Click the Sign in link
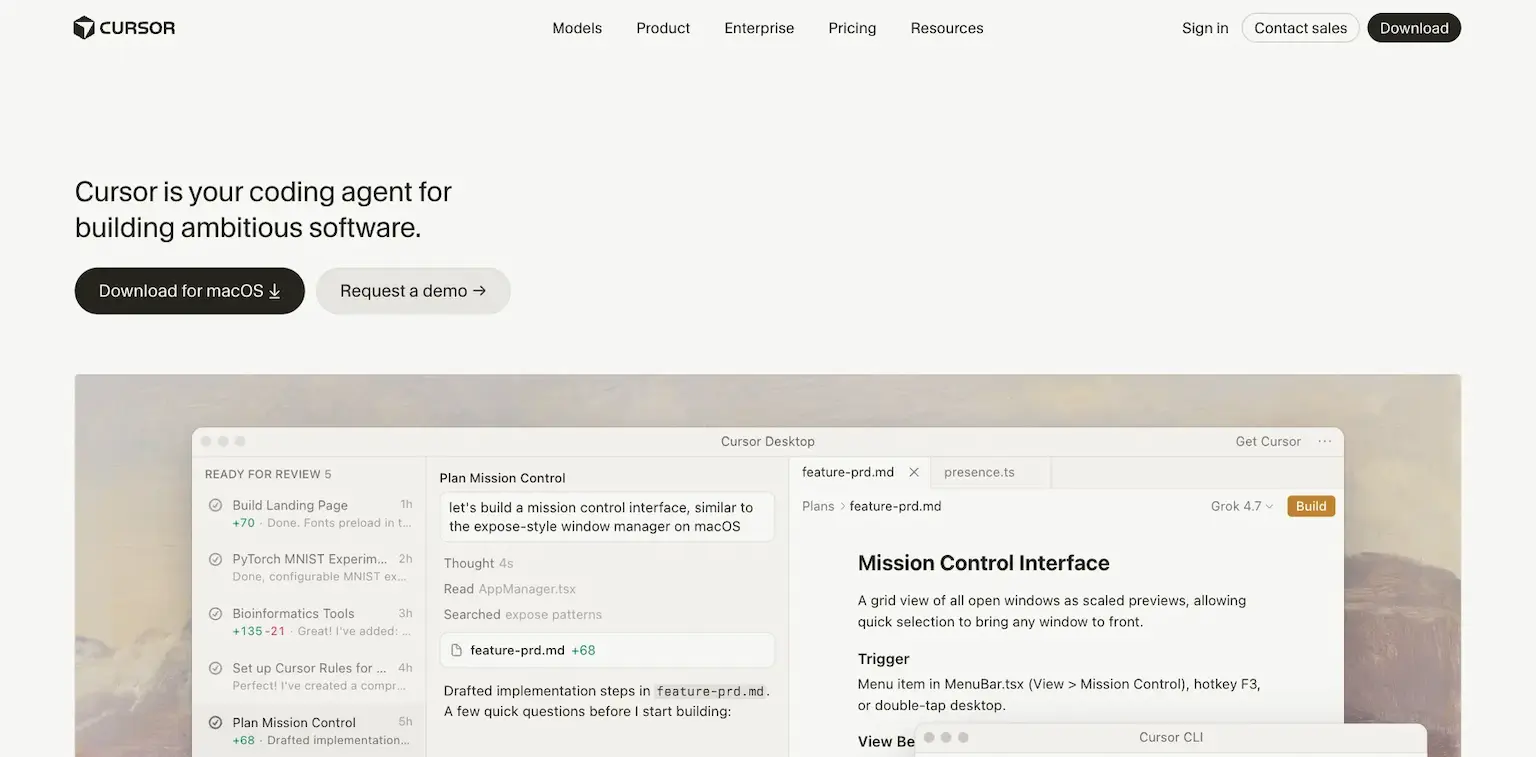Viewport: 1536px width, 757px height. tap(1205, 28)
